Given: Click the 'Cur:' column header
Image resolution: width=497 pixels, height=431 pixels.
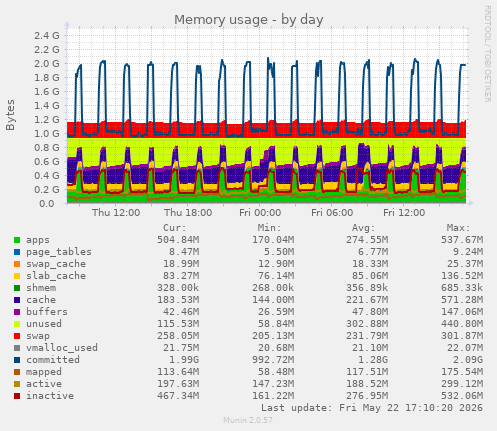Looking at the screenshot, I should coord(175,228).
